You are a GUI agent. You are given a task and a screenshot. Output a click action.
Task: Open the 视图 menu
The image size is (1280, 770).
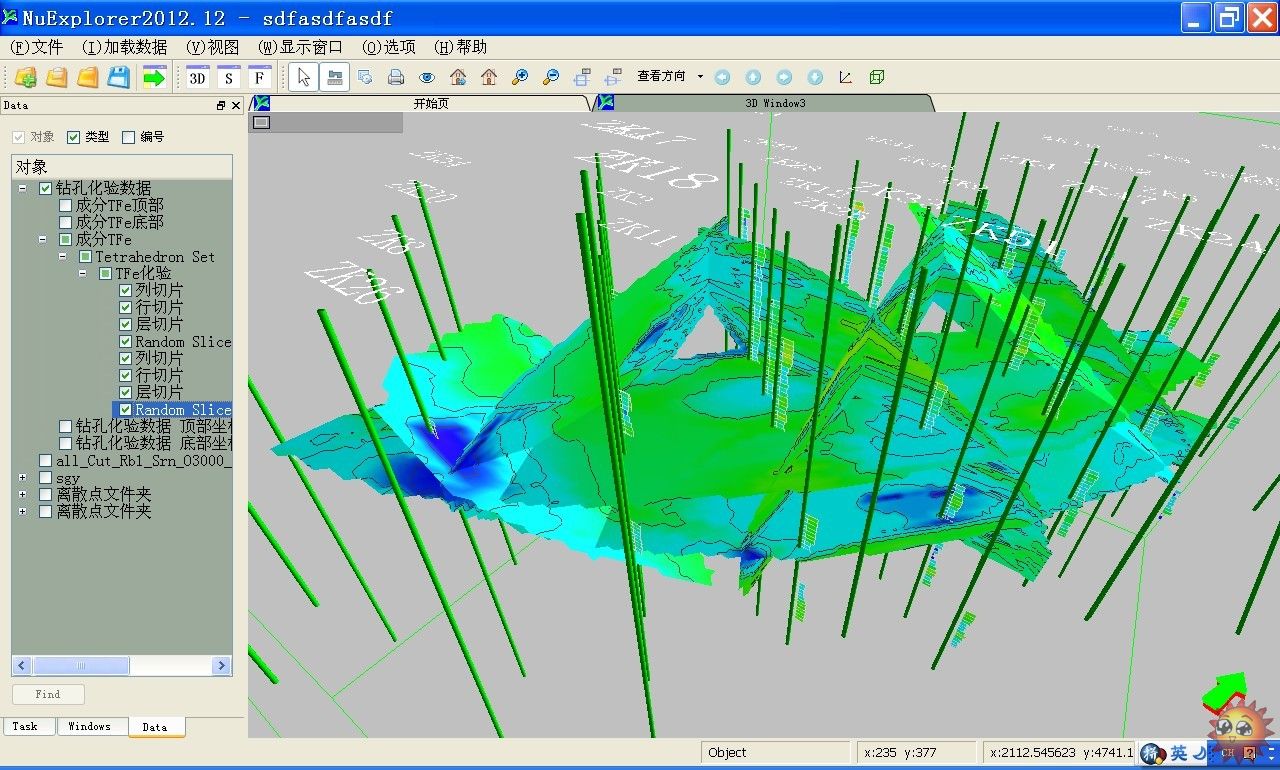coord(213,47)
